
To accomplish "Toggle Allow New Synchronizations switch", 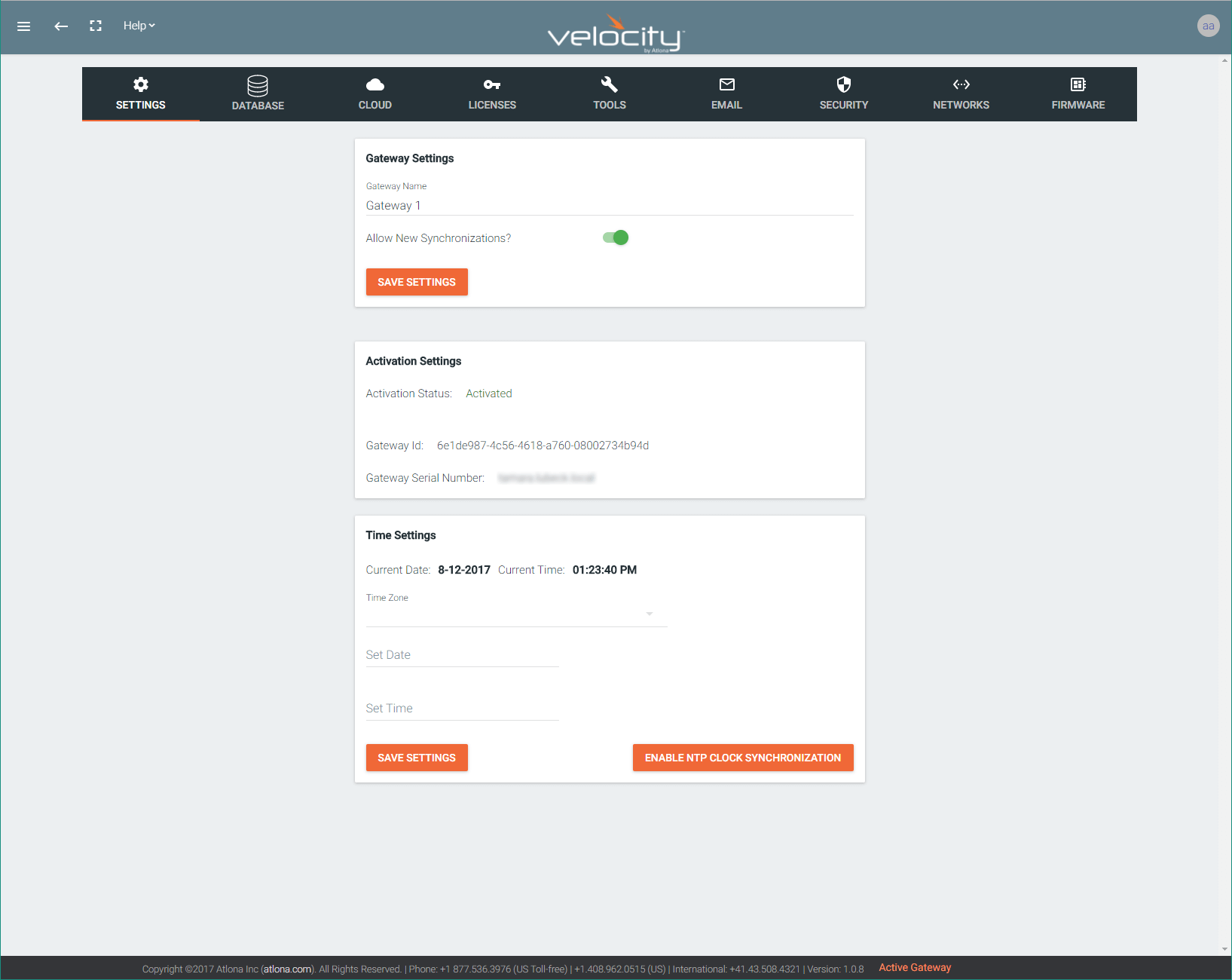I will coord(616,238).
